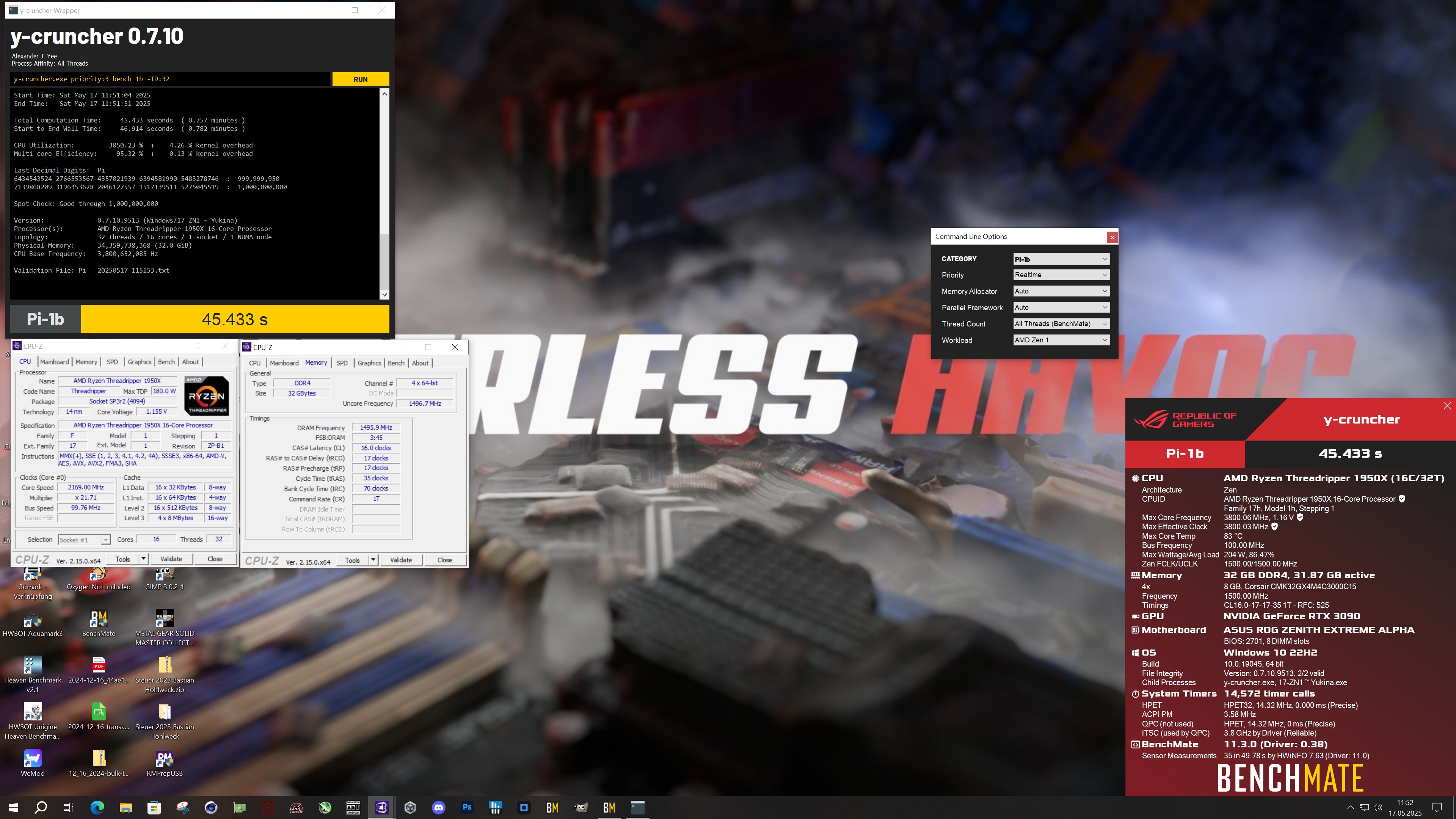
Task: Click the y-cruncher output scrollbar up arrow
Action: (x=384, y=94)
